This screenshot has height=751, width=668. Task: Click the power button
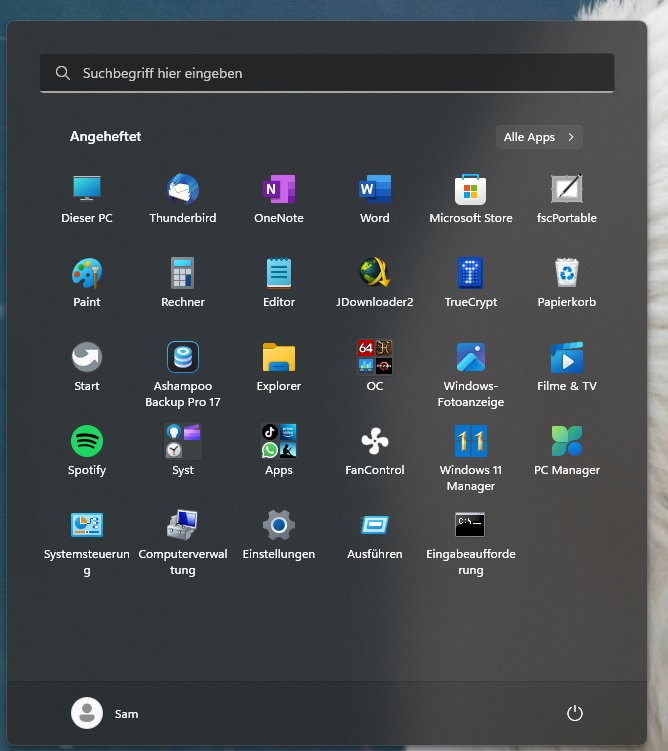coord(575,713)
